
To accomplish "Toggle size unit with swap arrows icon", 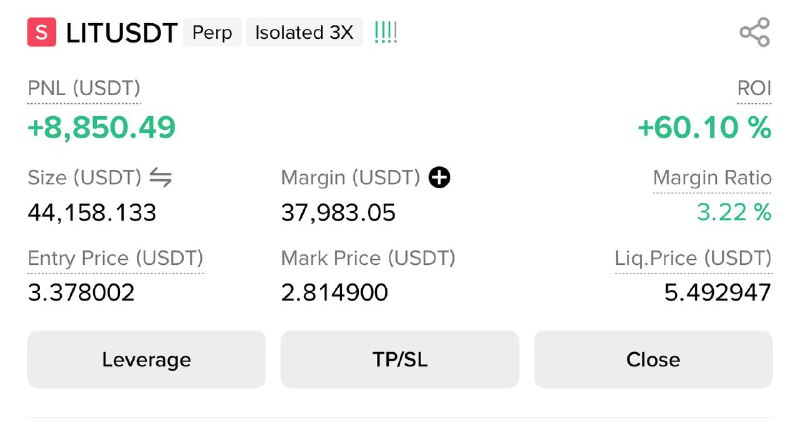I will (x=161, y=178).
